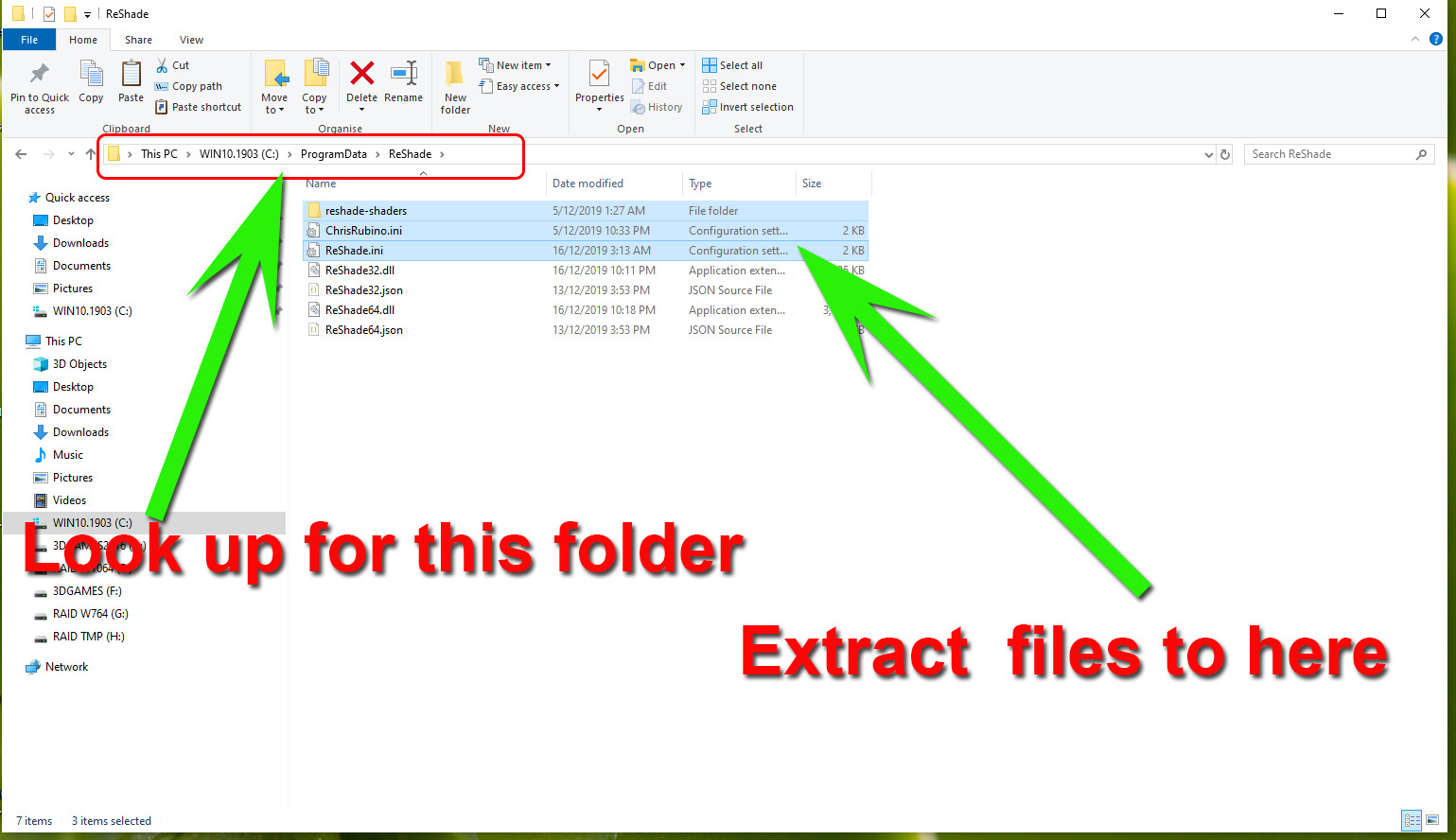1456x840 pixels.
Task: Click the red Delete icon
Action: pyautogui.click(x=361, y=76)
